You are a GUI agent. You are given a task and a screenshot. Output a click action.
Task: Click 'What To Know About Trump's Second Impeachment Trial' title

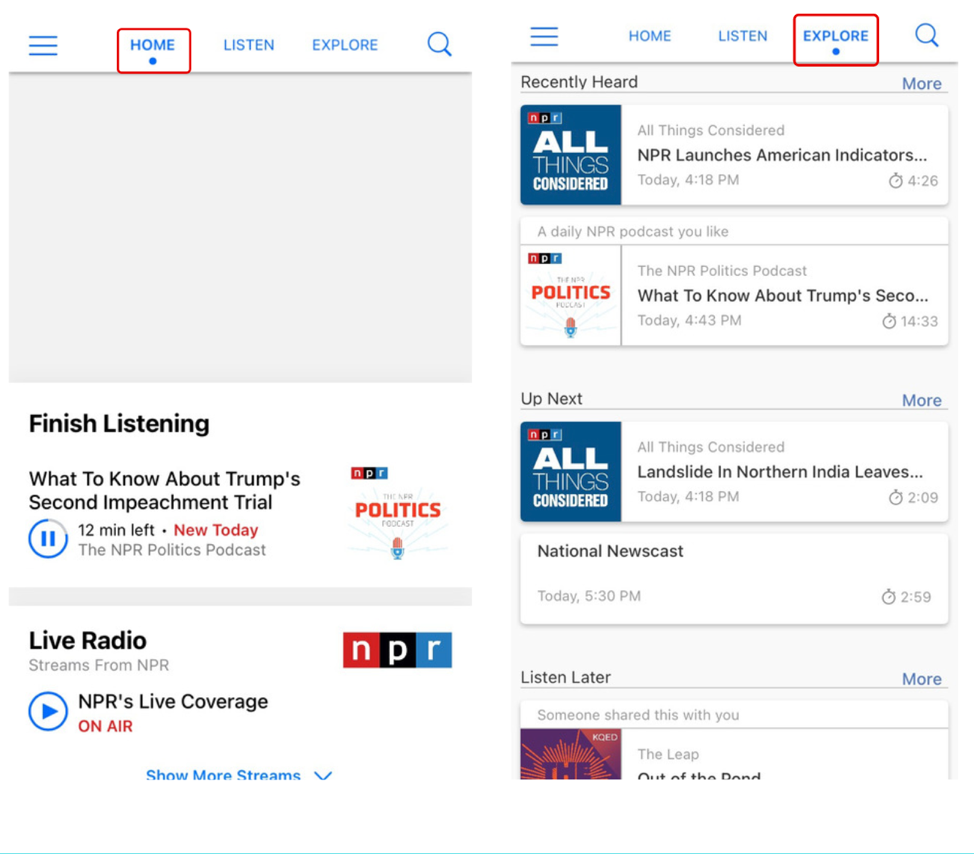click(165, 490)
